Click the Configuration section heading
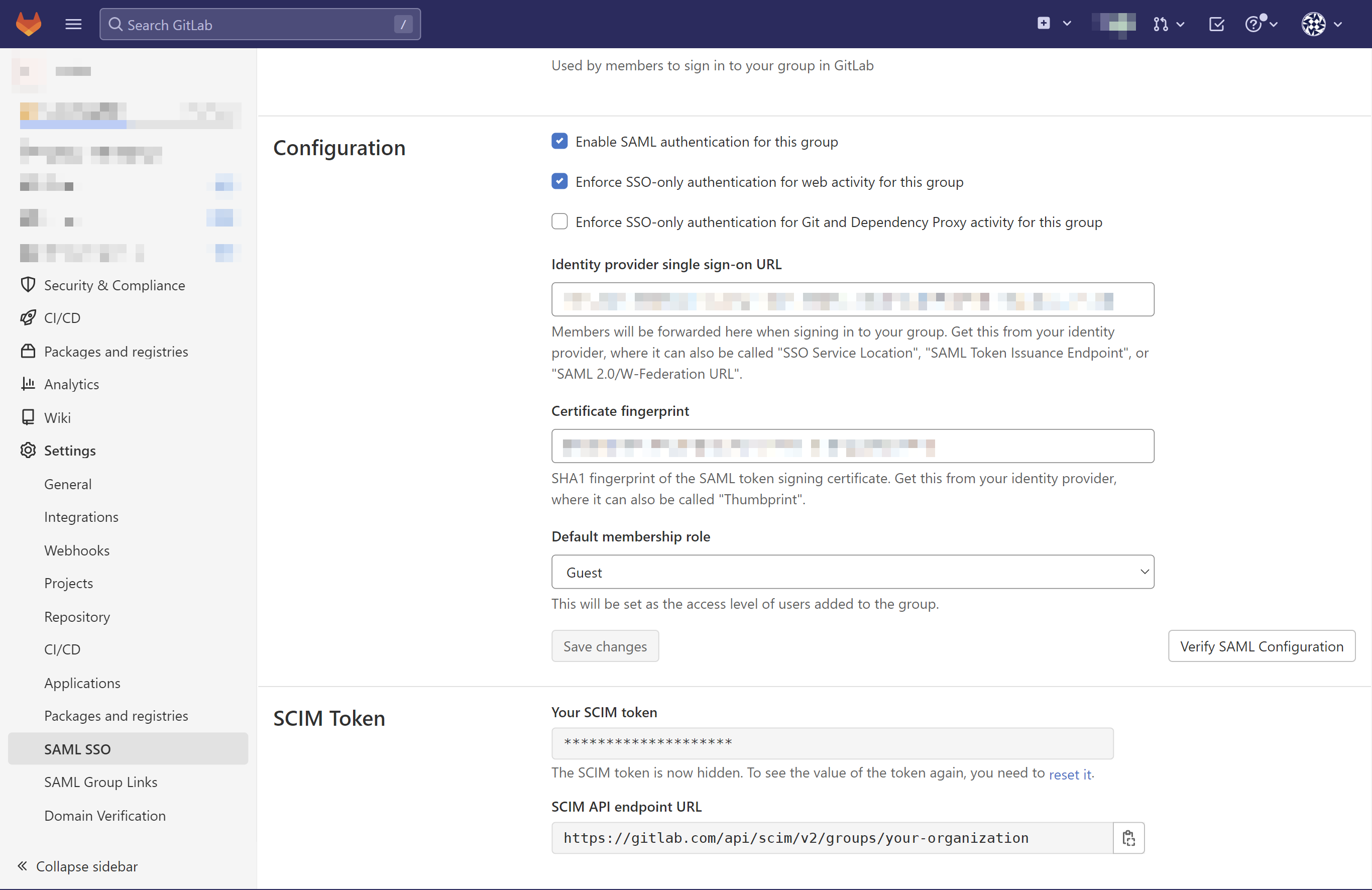1372x890 pixels. tap(339, 148)
